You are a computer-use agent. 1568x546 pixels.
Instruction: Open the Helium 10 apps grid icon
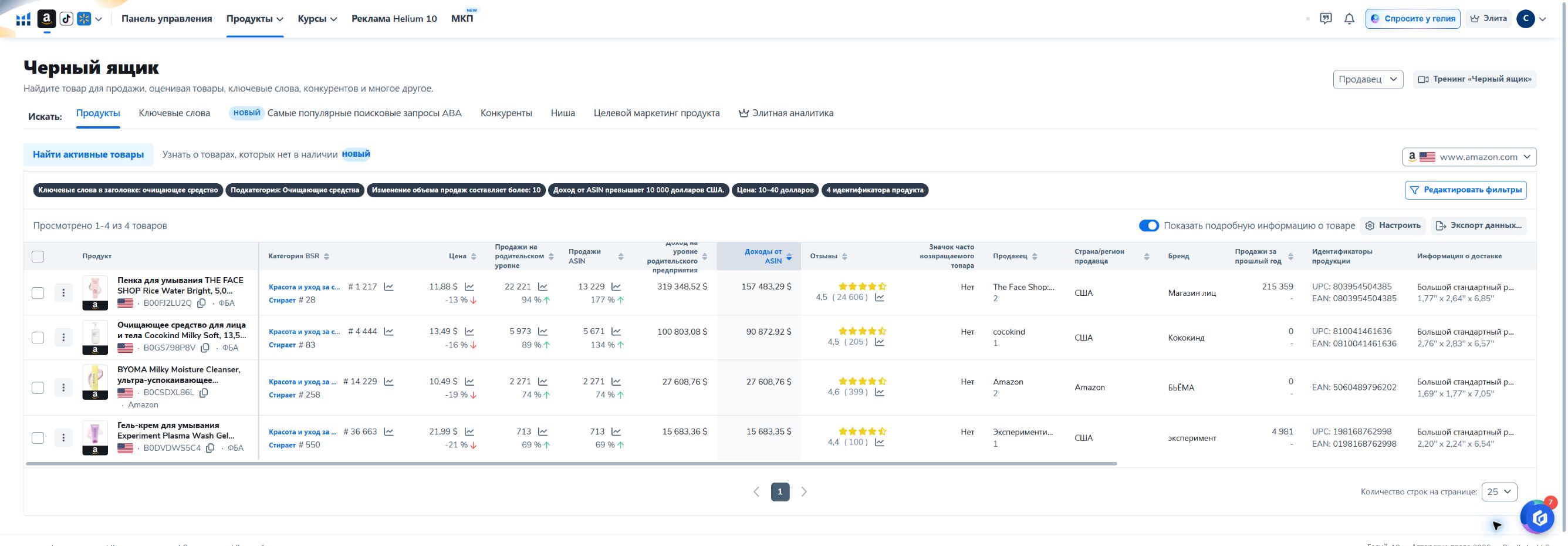point(23,19)
